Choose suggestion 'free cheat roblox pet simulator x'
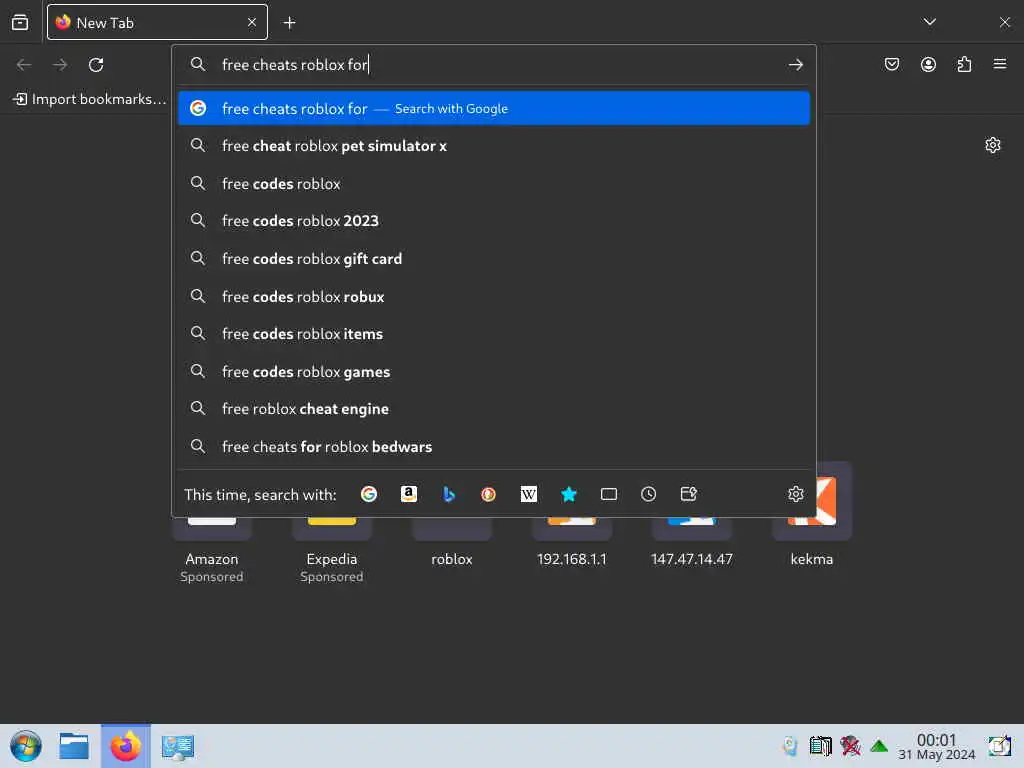This screenshot has height=768, width=1024. click(494, 146)
